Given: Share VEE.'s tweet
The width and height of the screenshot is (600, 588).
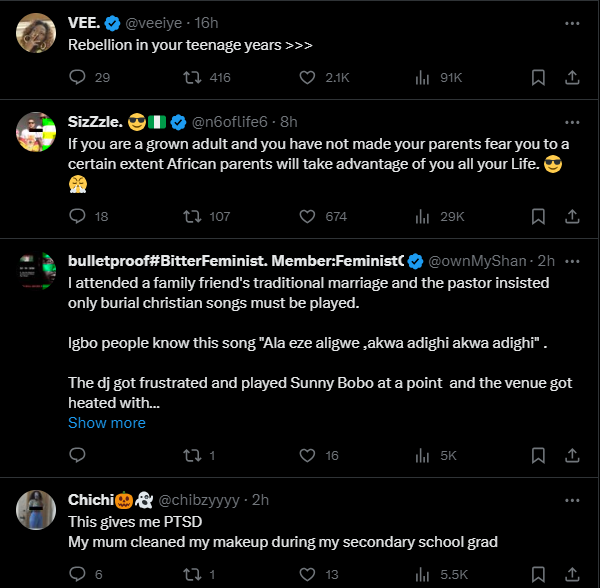Looking at the screenshot, I should coord(572,77).
